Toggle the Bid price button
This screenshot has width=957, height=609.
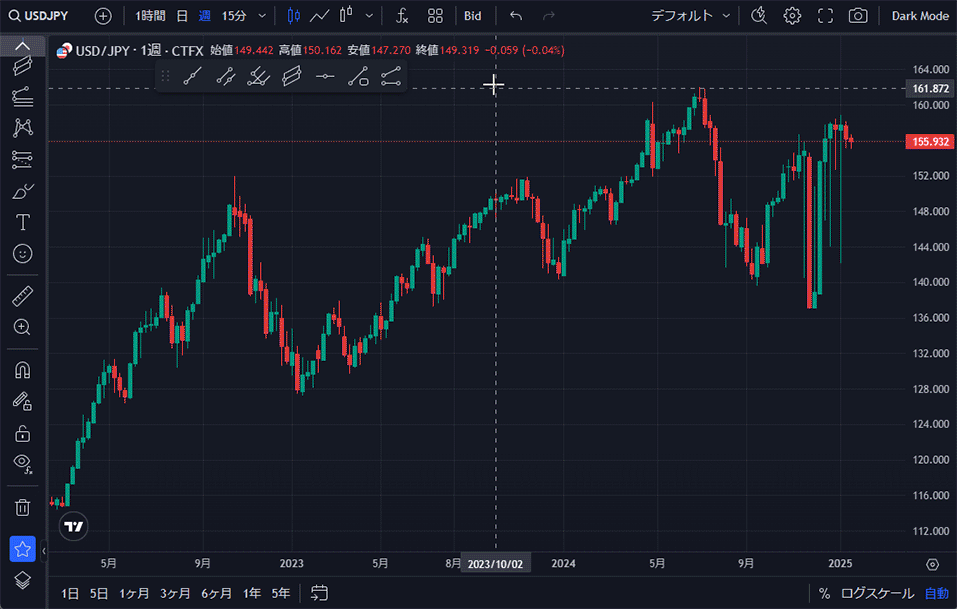click(x=472, y=16)
